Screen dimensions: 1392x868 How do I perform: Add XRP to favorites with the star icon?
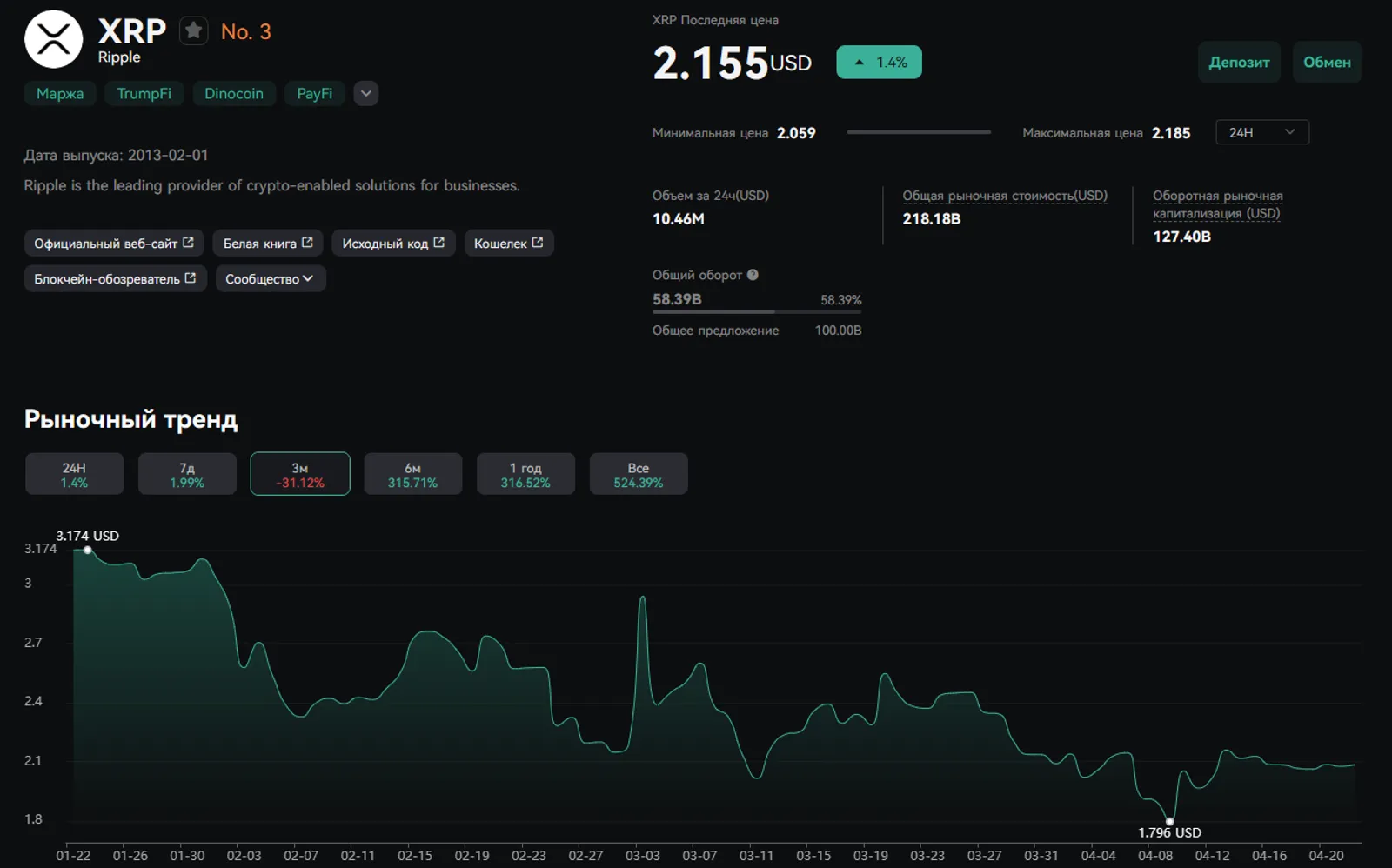click(193, 31)
